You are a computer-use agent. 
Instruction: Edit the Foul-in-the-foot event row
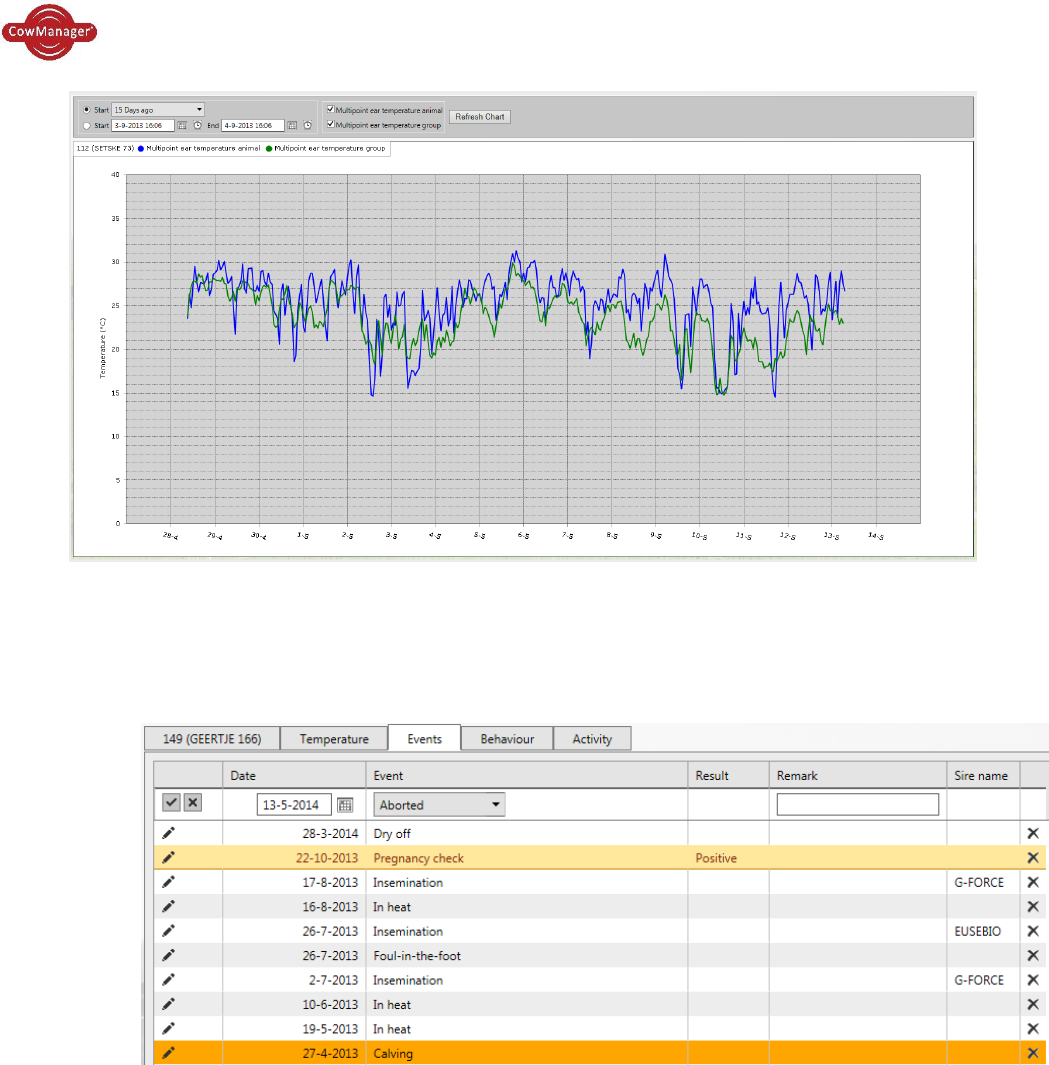168,956
